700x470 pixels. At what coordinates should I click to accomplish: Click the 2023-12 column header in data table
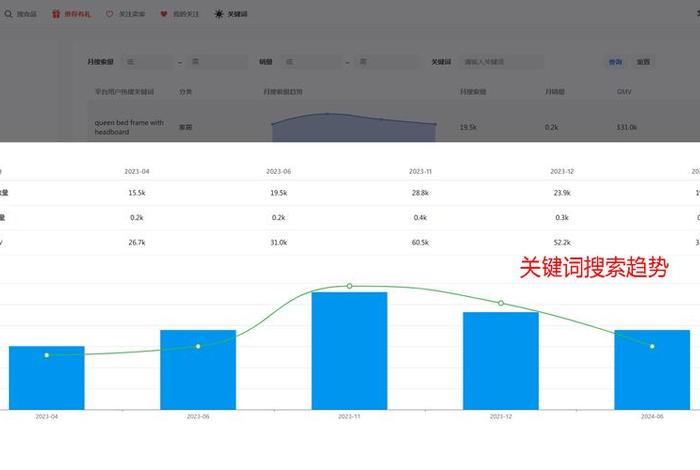pos(562,171)
